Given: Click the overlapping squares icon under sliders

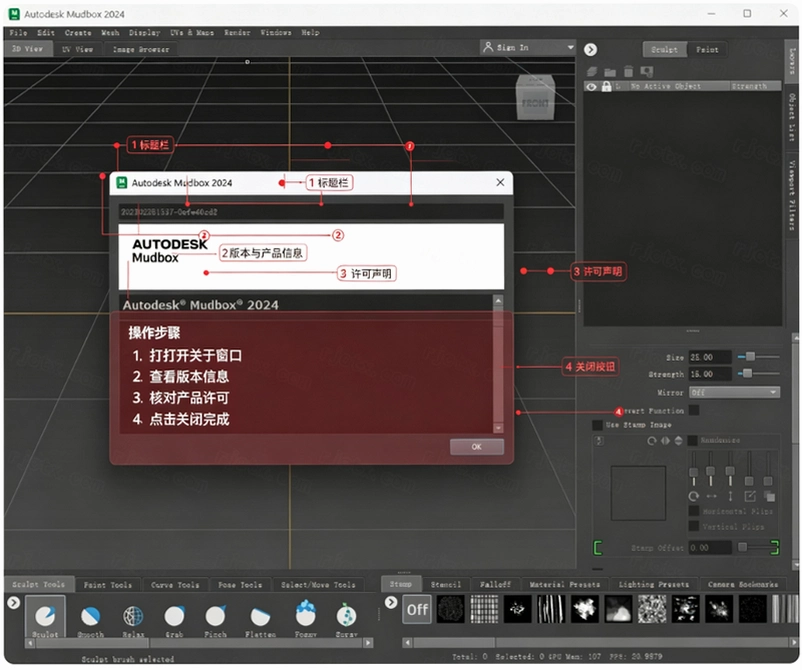Looking at the screenshot, I should click(x=769, y=496).
